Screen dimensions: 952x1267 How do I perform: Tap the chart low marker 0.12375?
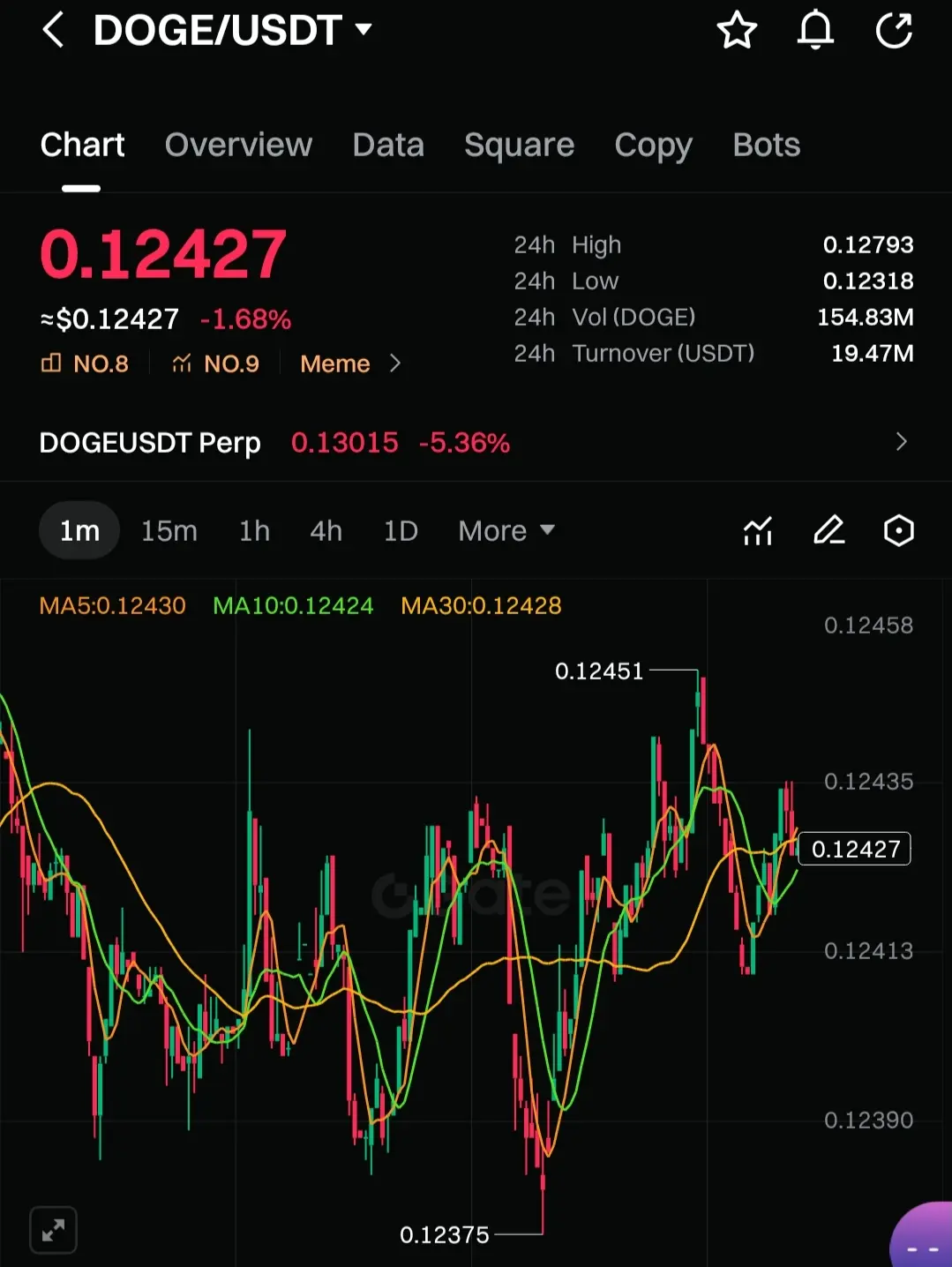tap(445, 1234)
